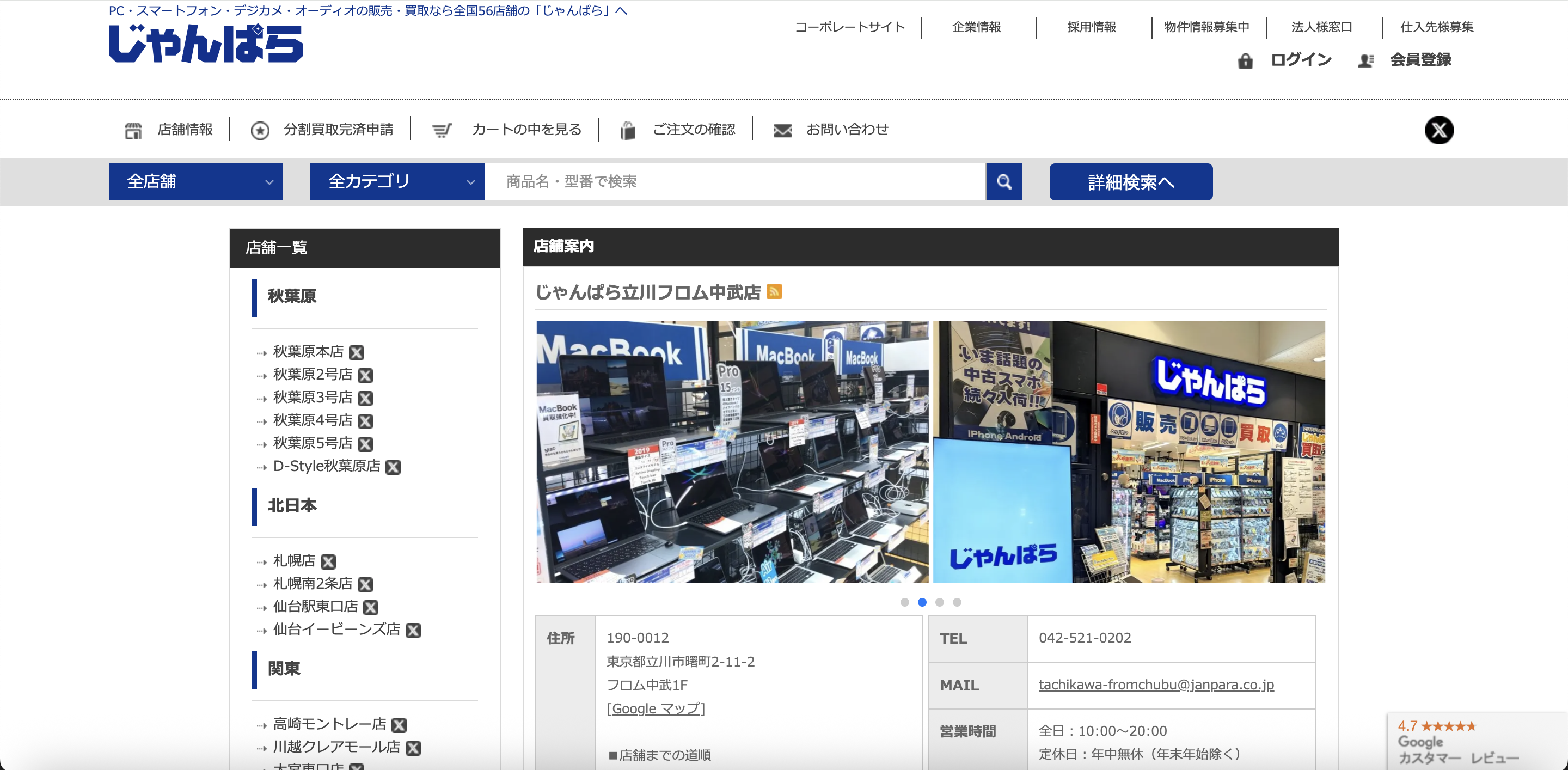
Task: Click the MacBook display carousel photo
Action: click(732, 451)
